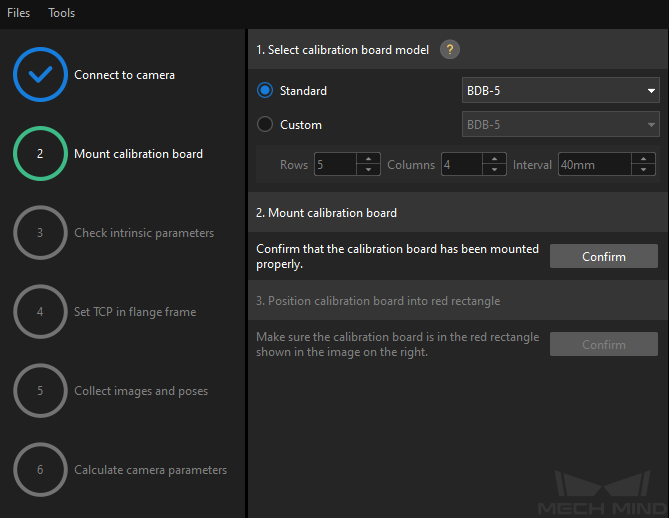Screen dimensions: 669x518
Task: Click step 4 Set TCP circle
Action: (40, 311)
